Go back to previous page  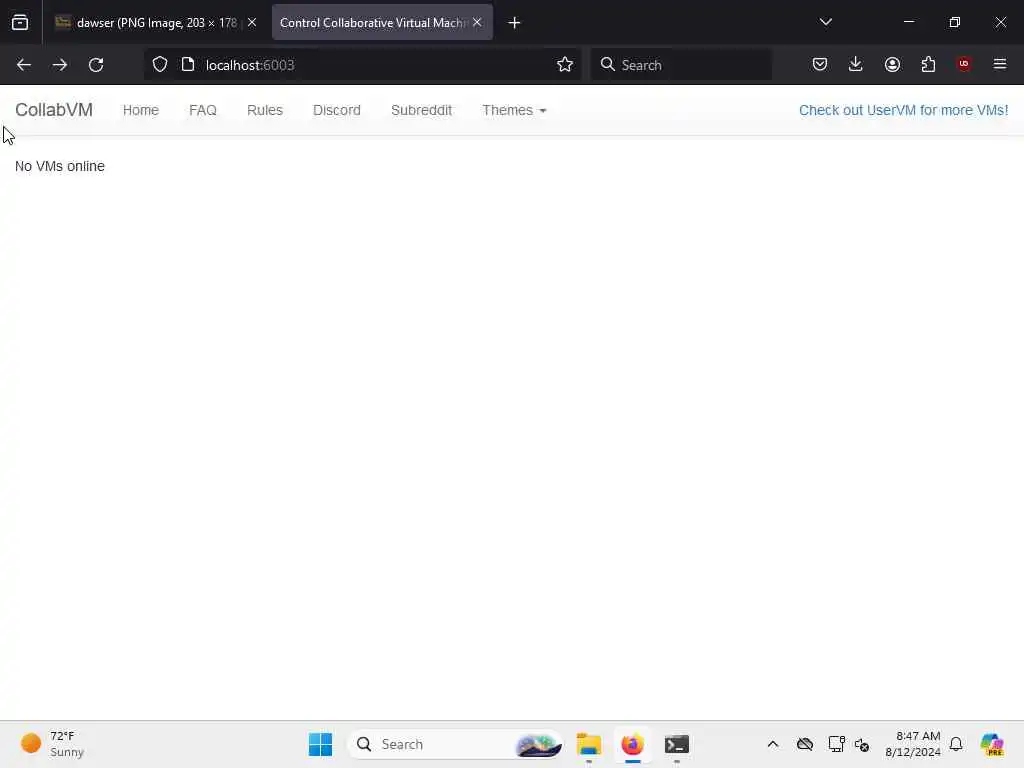(x=24, y=65)
